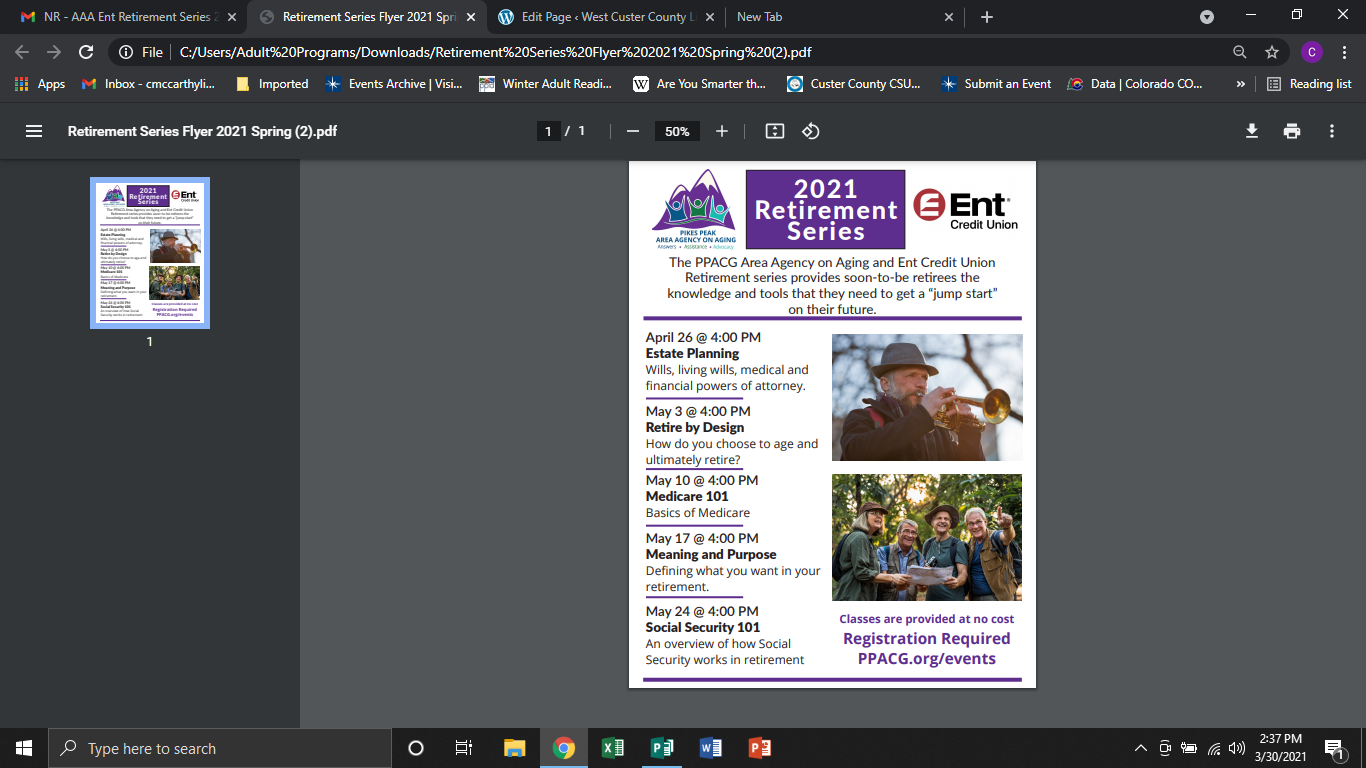Image resolution: width=1366 pixels, height=768 pixels.
Task: Click the PPACG.org/events text on flyer
Action: click(927, 659)
